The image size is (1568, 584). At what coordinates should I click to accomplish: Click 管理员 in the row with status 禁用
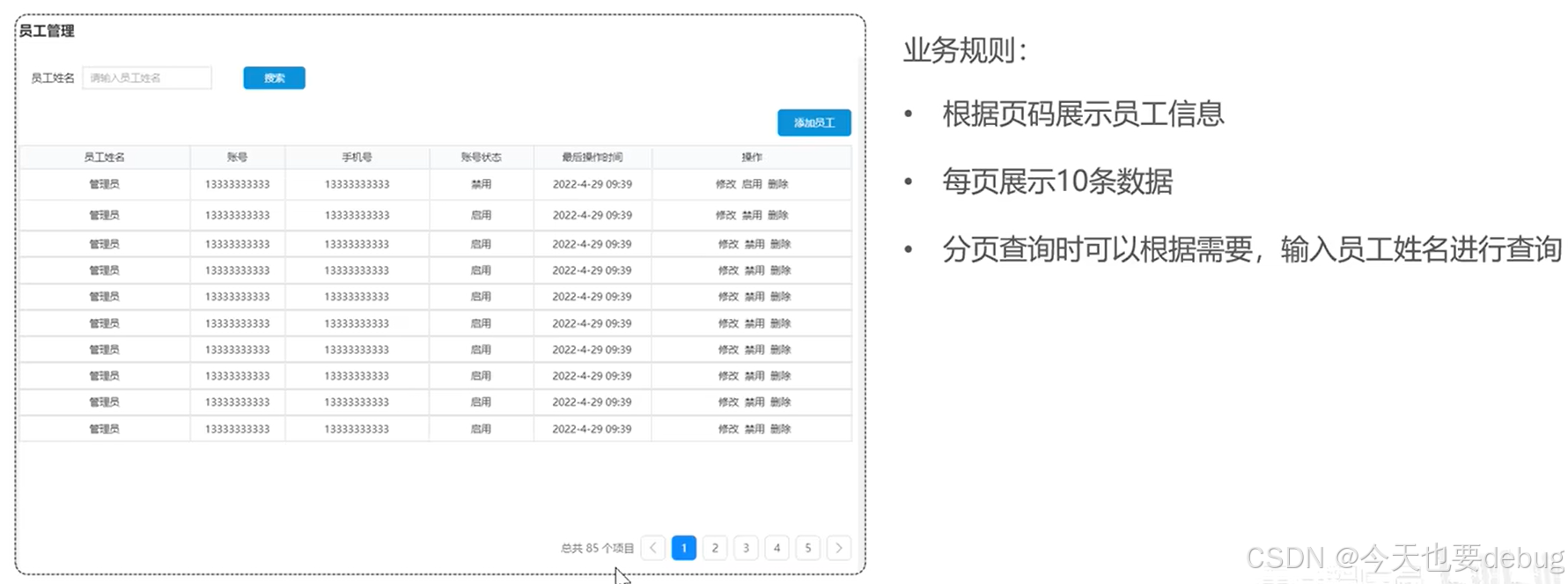tap(104, 184)
